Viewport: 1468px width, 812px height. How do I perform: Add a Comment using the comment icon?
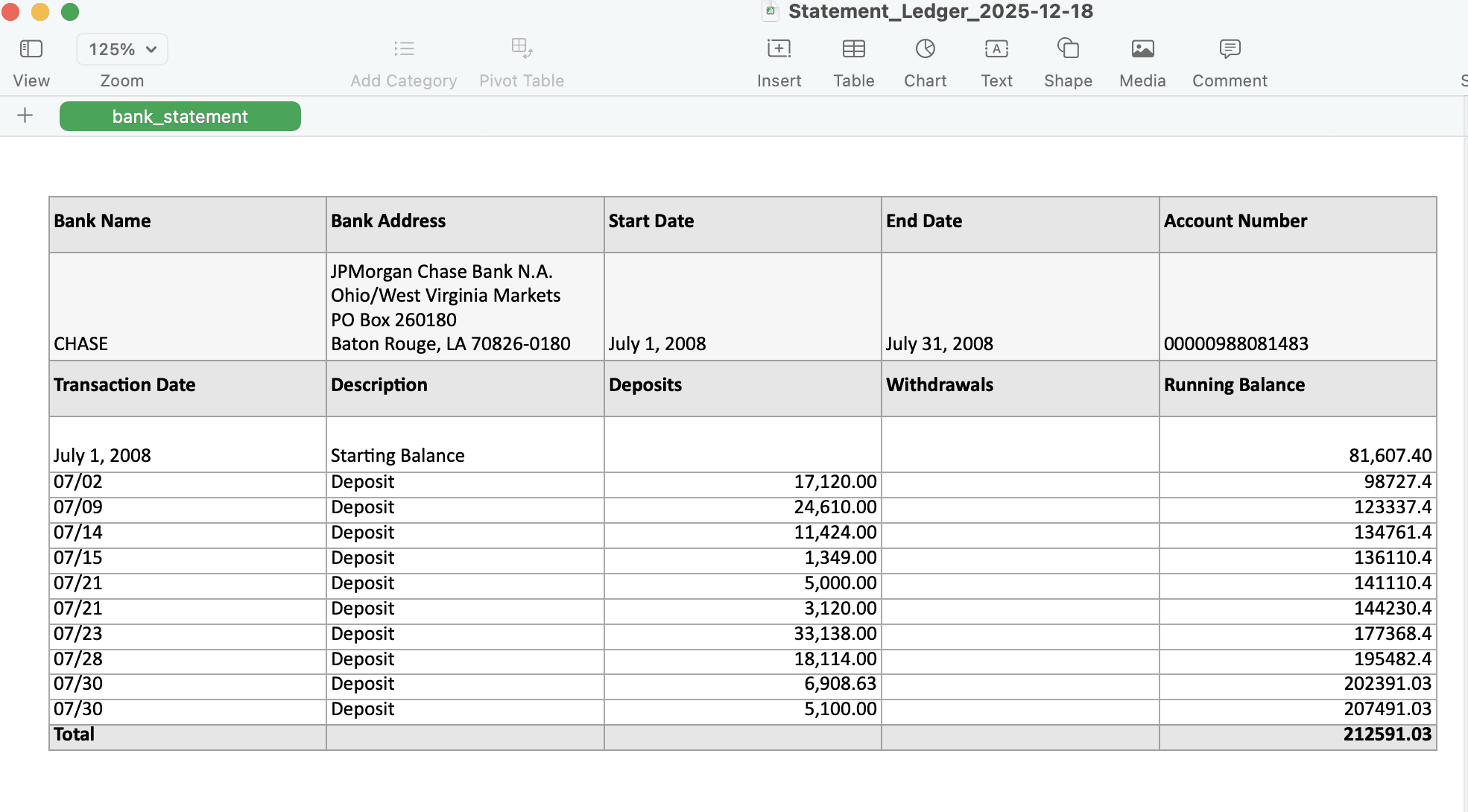[x=1228, y=48]
